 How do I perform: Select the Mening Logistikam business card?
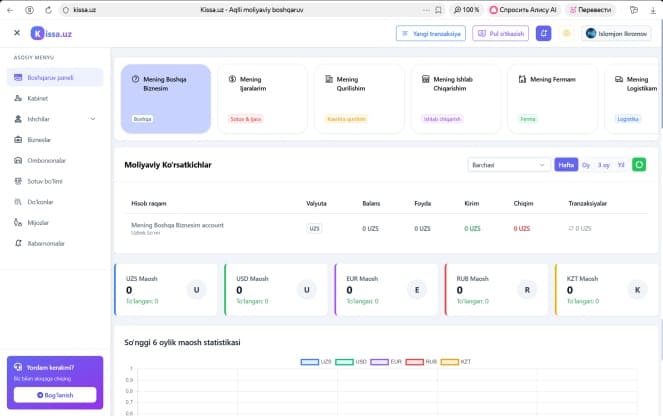tap(633, 99)
